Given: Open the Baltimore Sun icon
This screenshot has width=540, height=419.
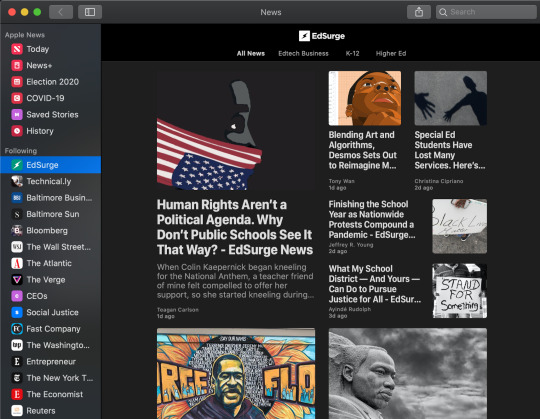Looking at the screenshot, I should coord(17,214).
